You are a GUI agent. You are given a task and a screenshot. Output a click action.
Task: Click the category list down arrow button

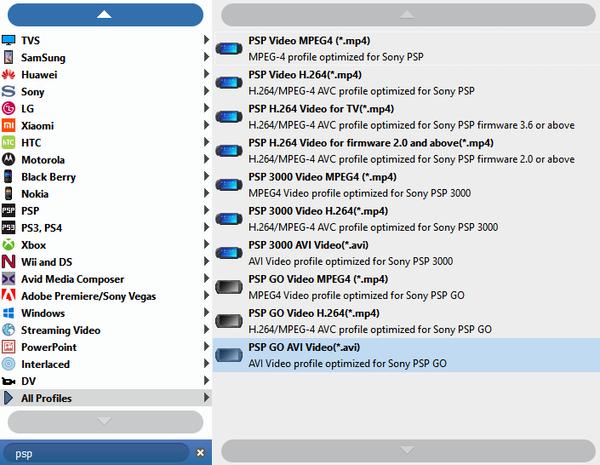click(x=105, y=422)
